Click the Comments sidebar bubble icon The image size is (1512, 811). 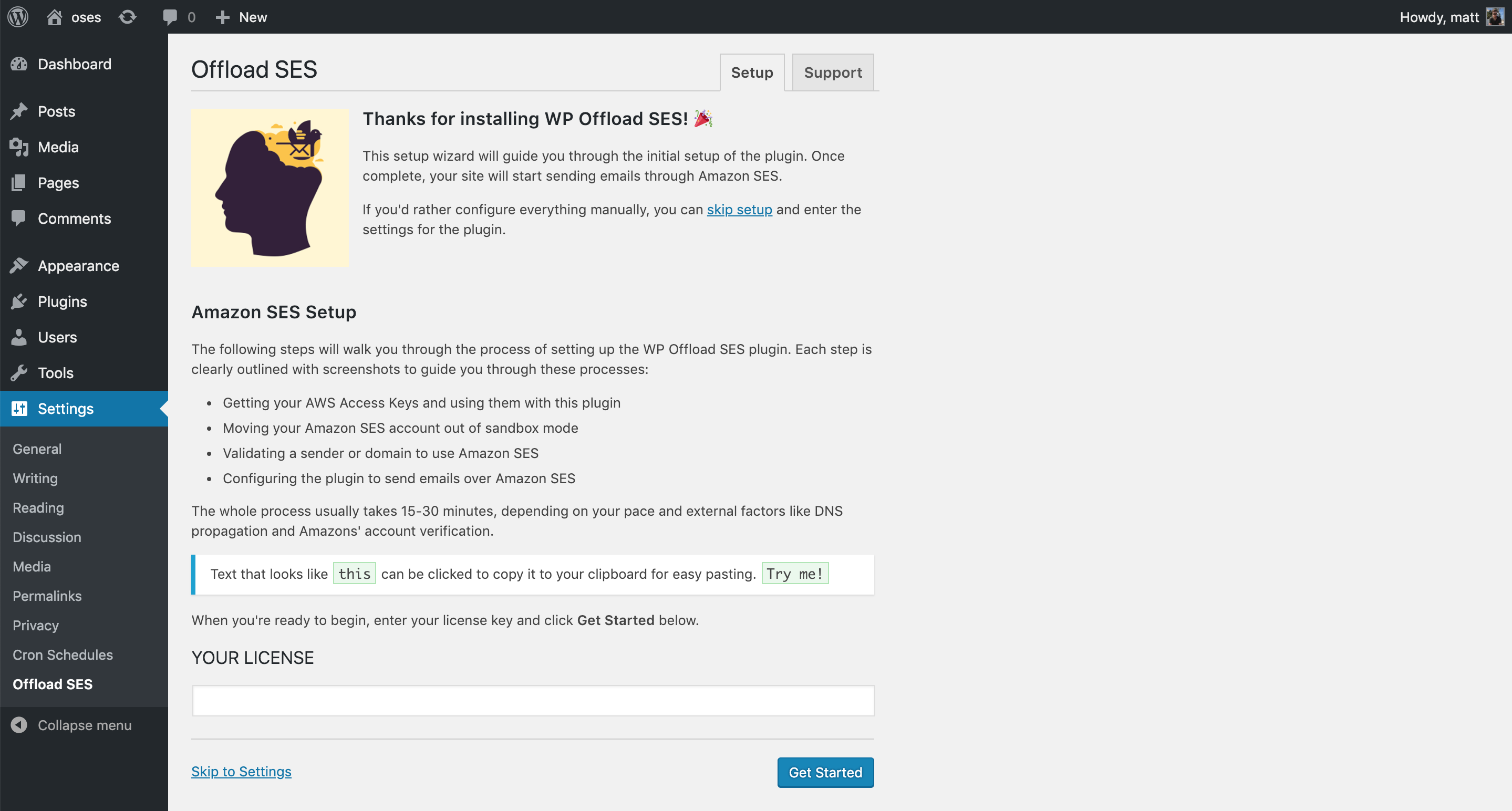pos(19,219)
